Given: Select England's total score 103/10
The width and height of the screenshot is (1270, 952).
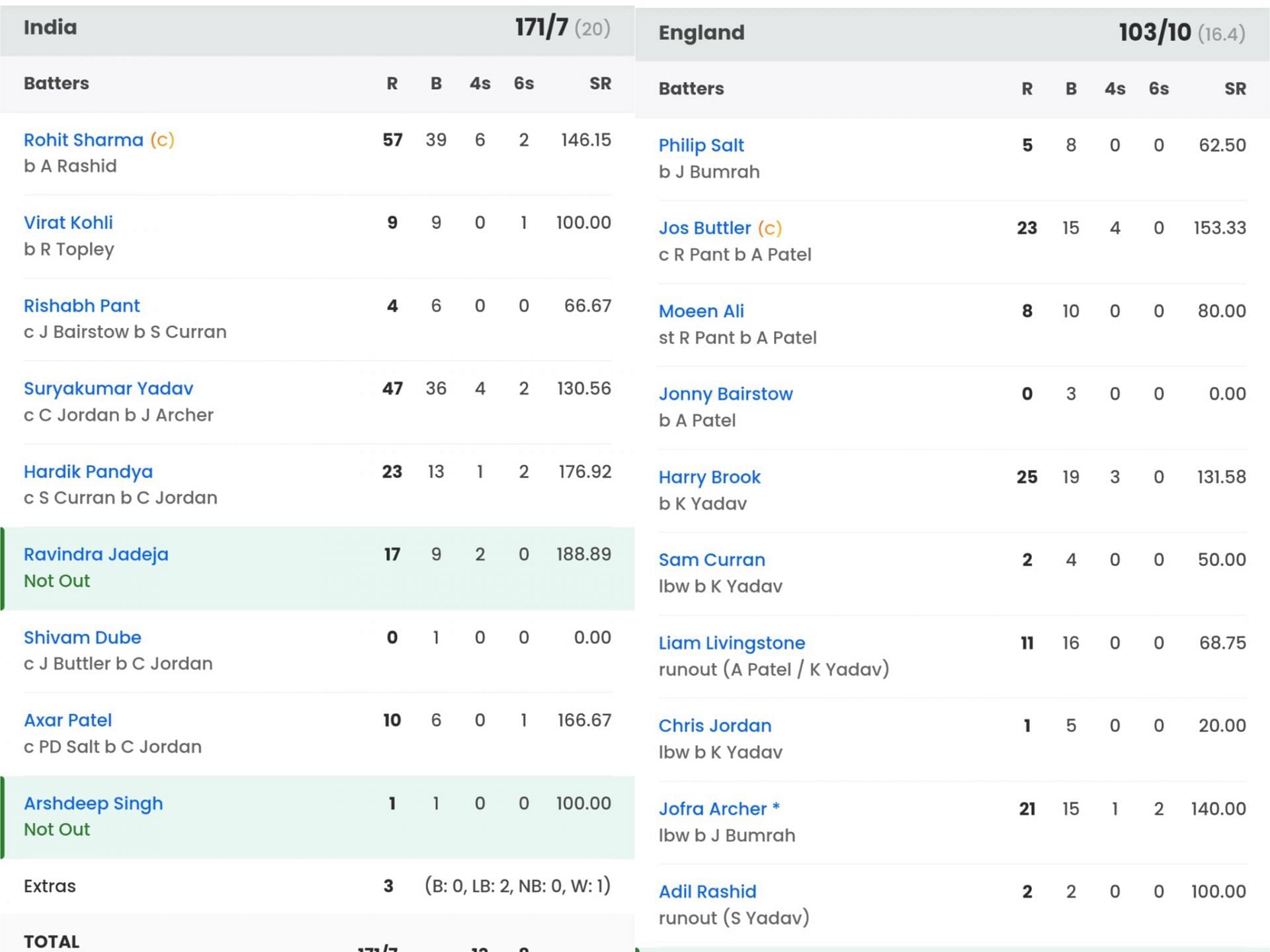Looking at the screenshot, I should coord(1155,33).
